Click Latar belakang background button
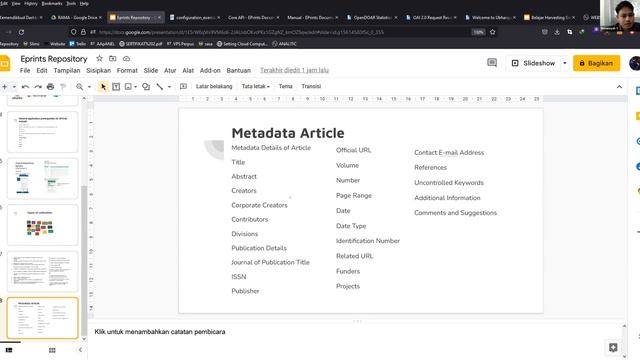This screenshot has width=640, height=360. [x=214, y=87]
